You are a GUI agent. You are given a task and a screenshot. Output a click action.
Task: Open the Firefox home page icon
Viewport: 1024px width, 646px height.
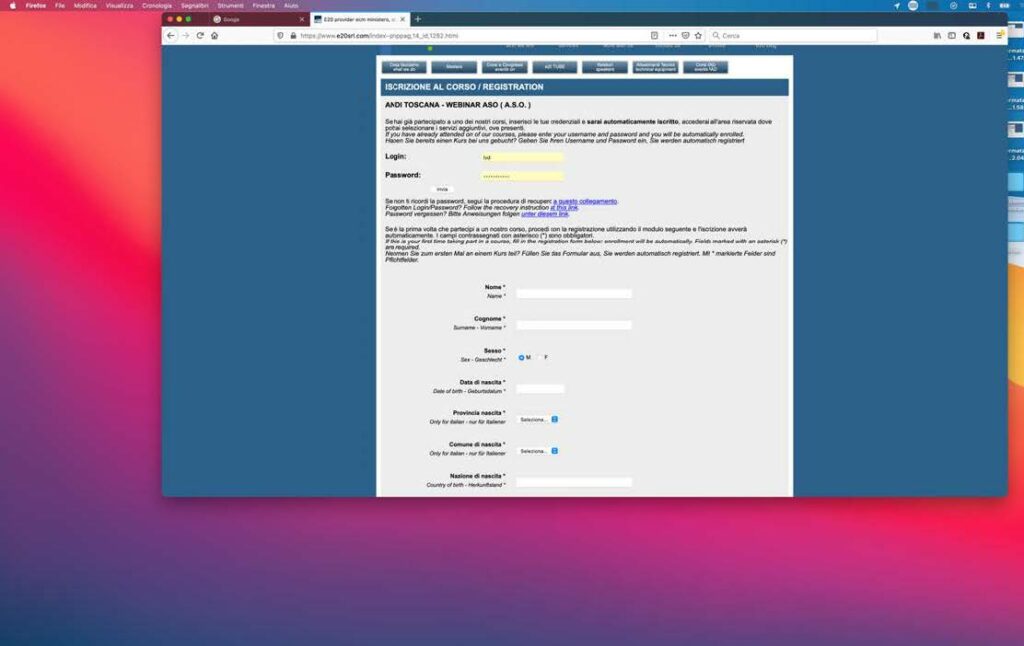coord(214,36)
